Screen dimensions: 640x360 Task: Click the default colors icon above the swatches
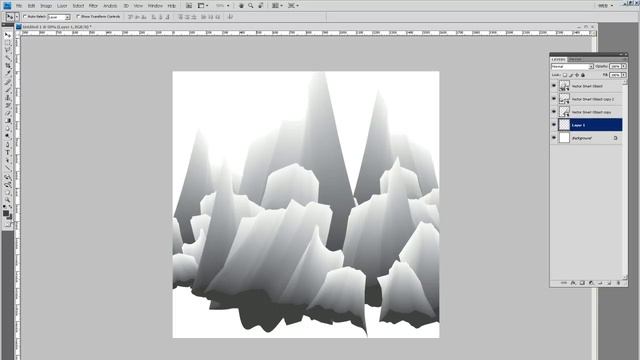tap(4, 207)
